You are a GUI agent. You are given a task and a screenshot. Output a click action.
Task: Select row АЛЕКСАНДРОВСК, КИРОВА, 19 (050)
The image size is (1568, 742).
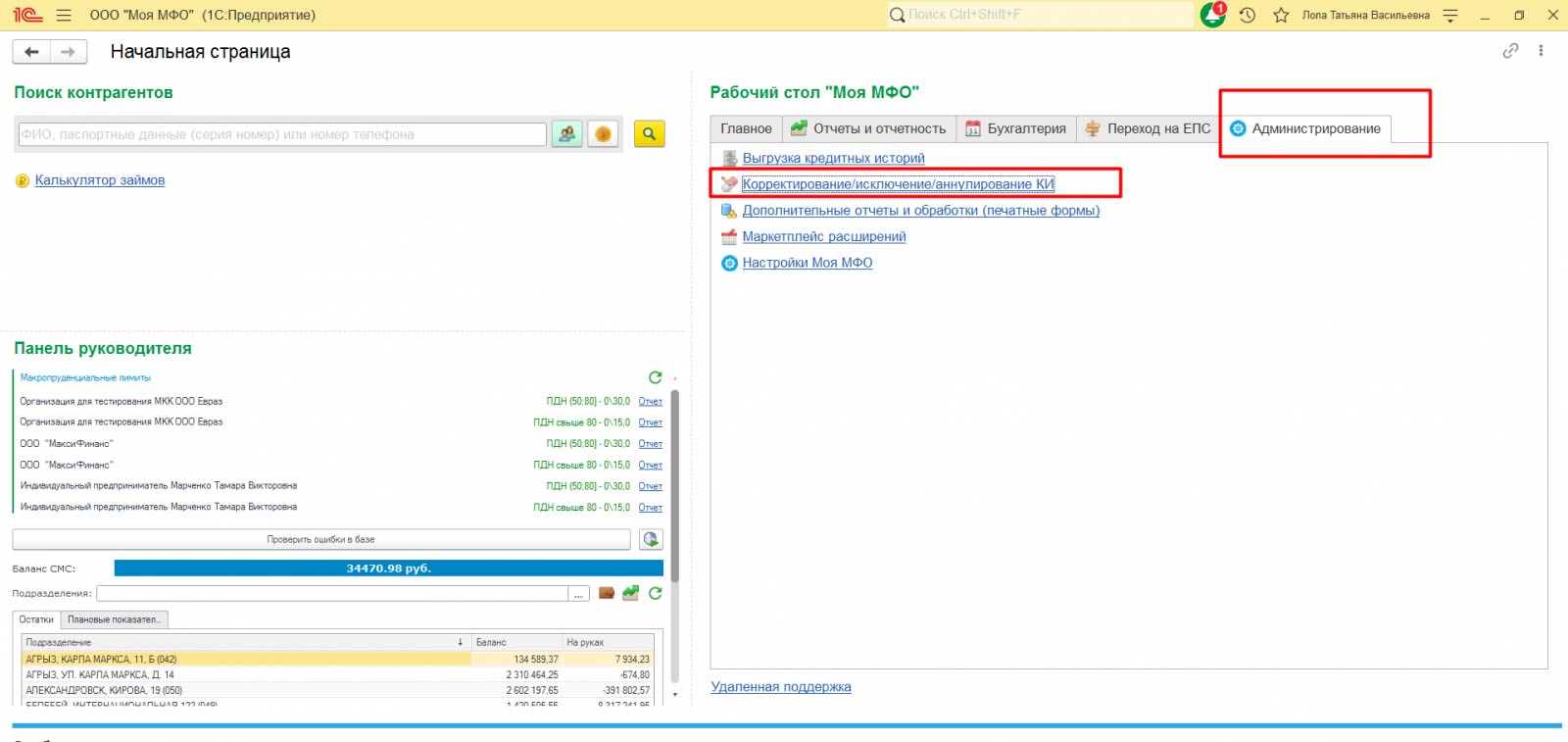(338, 691)
